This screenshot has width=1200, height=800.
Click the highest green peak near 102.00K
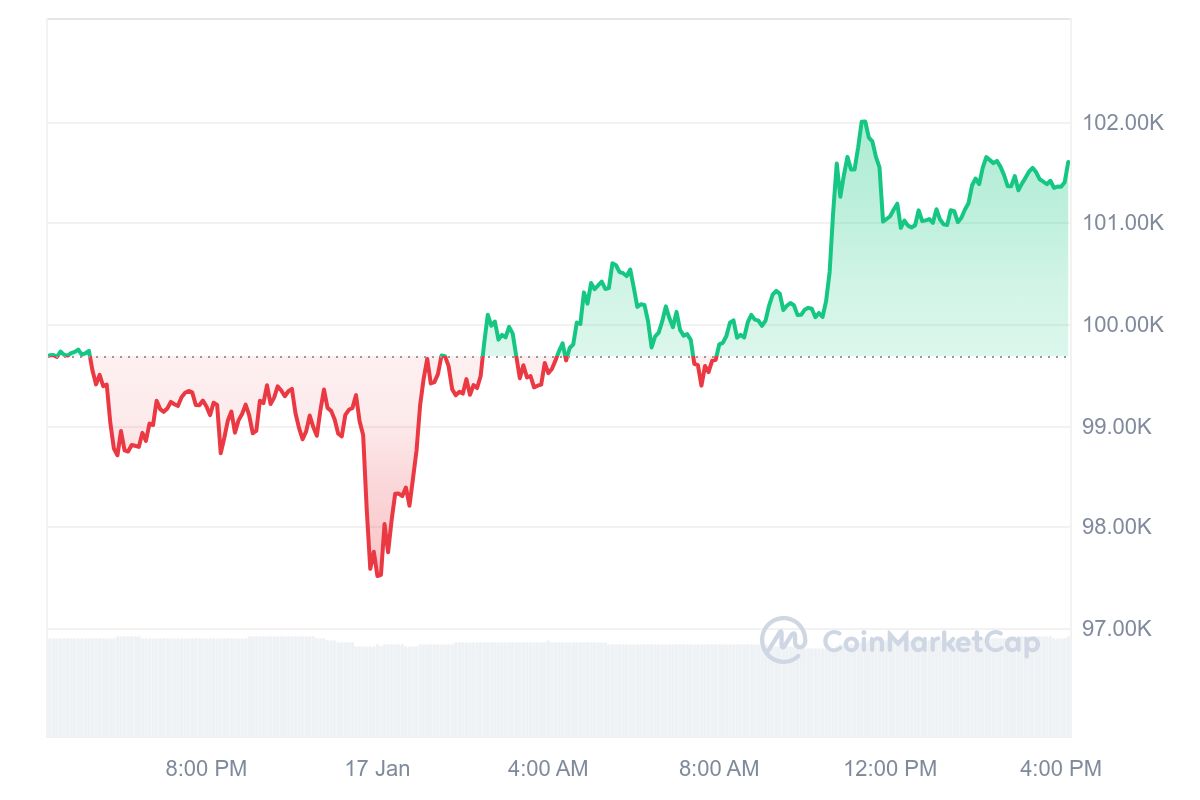coord(863,122)
